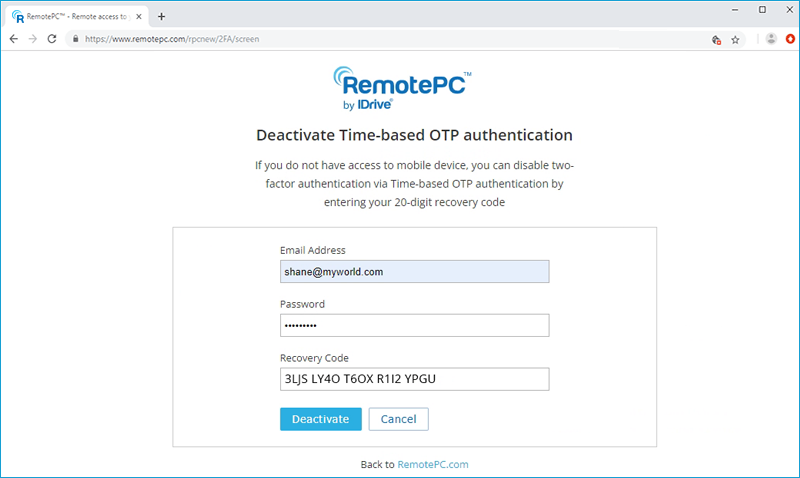Follow the RemotePC.com link

tap(432, 464)
